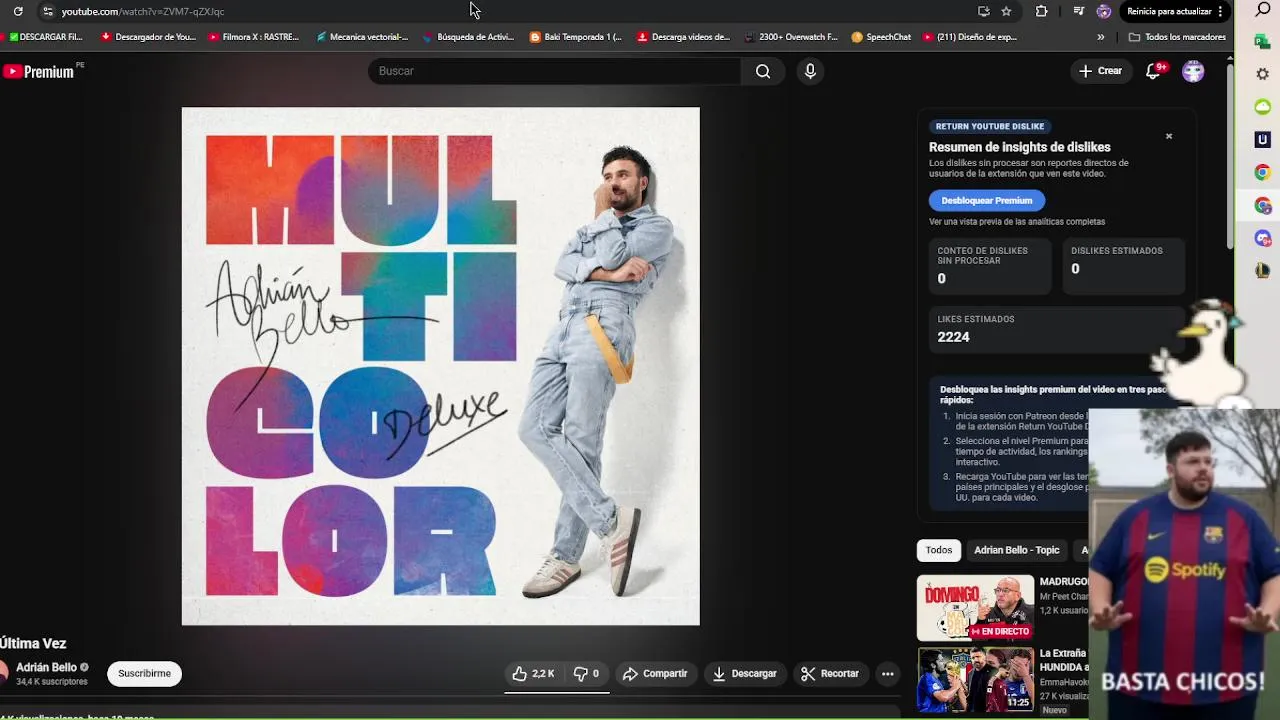Click the Multicolor Deluxe album artwork video
This screenshot has width=1280, height=720.
coord(441,366)
